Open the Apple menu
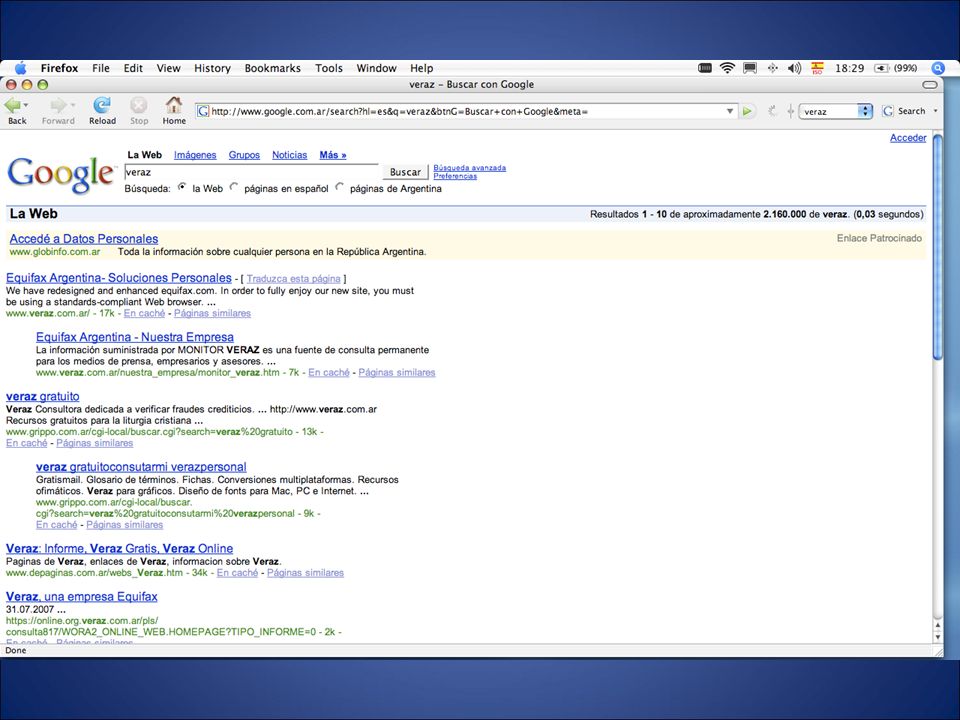960x720 pixels. click(20, 68)
